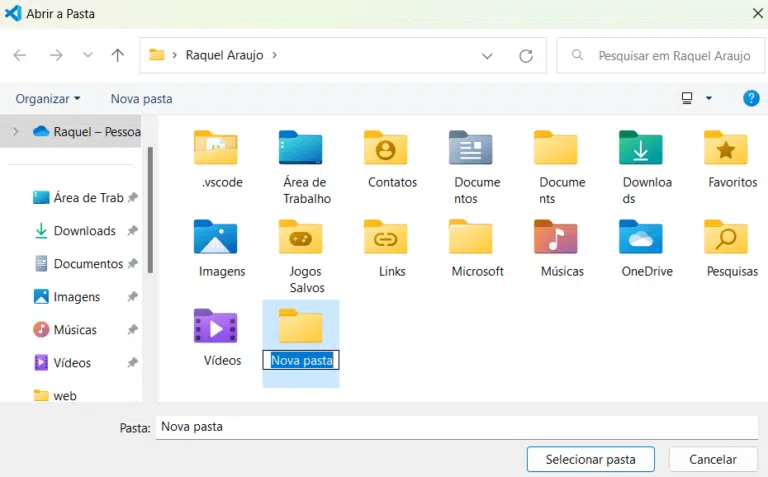
Task: Click the Selecionar pasta button
Action: coord(590,459)
